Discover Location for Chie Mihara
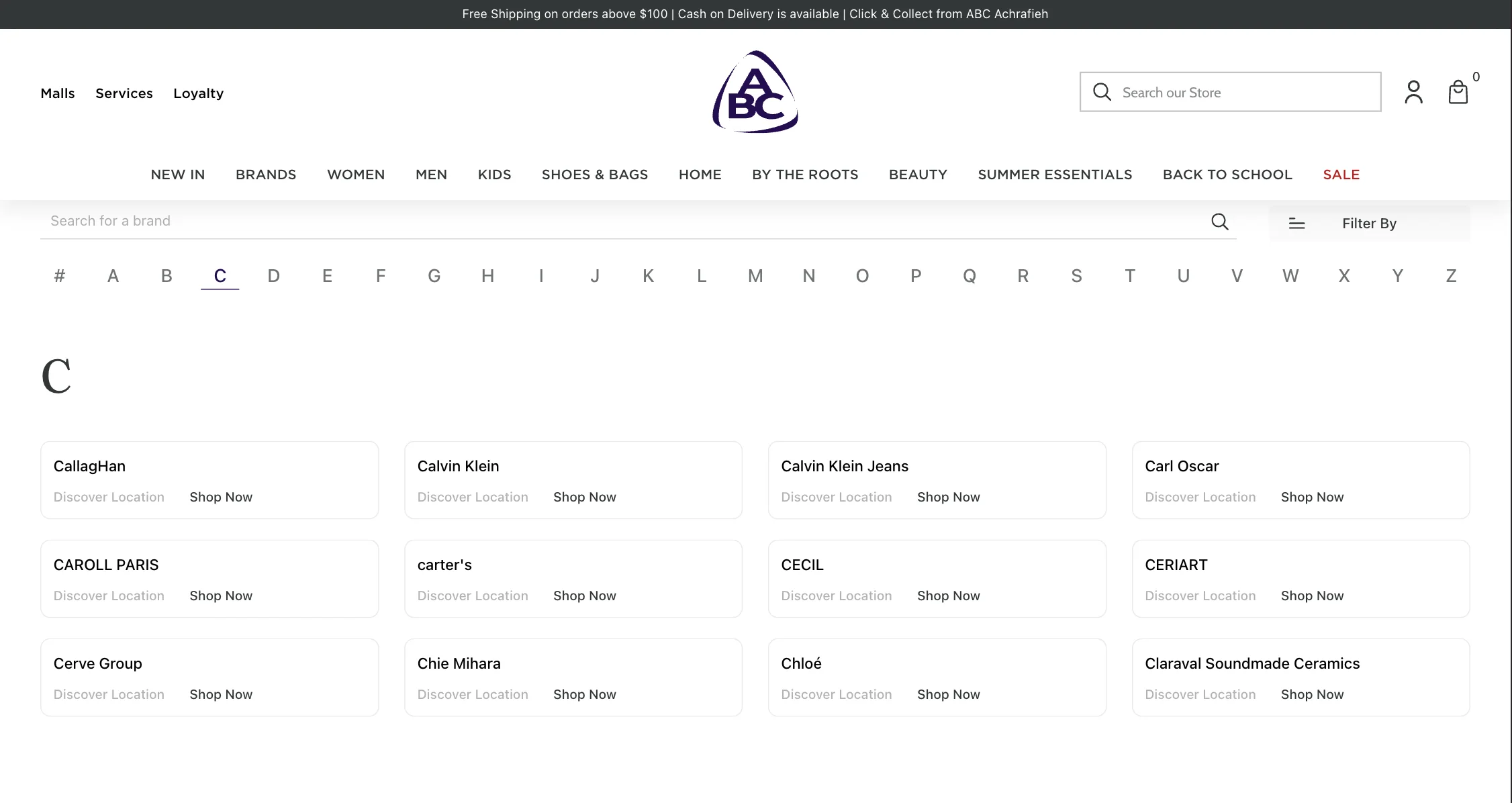 473,695
